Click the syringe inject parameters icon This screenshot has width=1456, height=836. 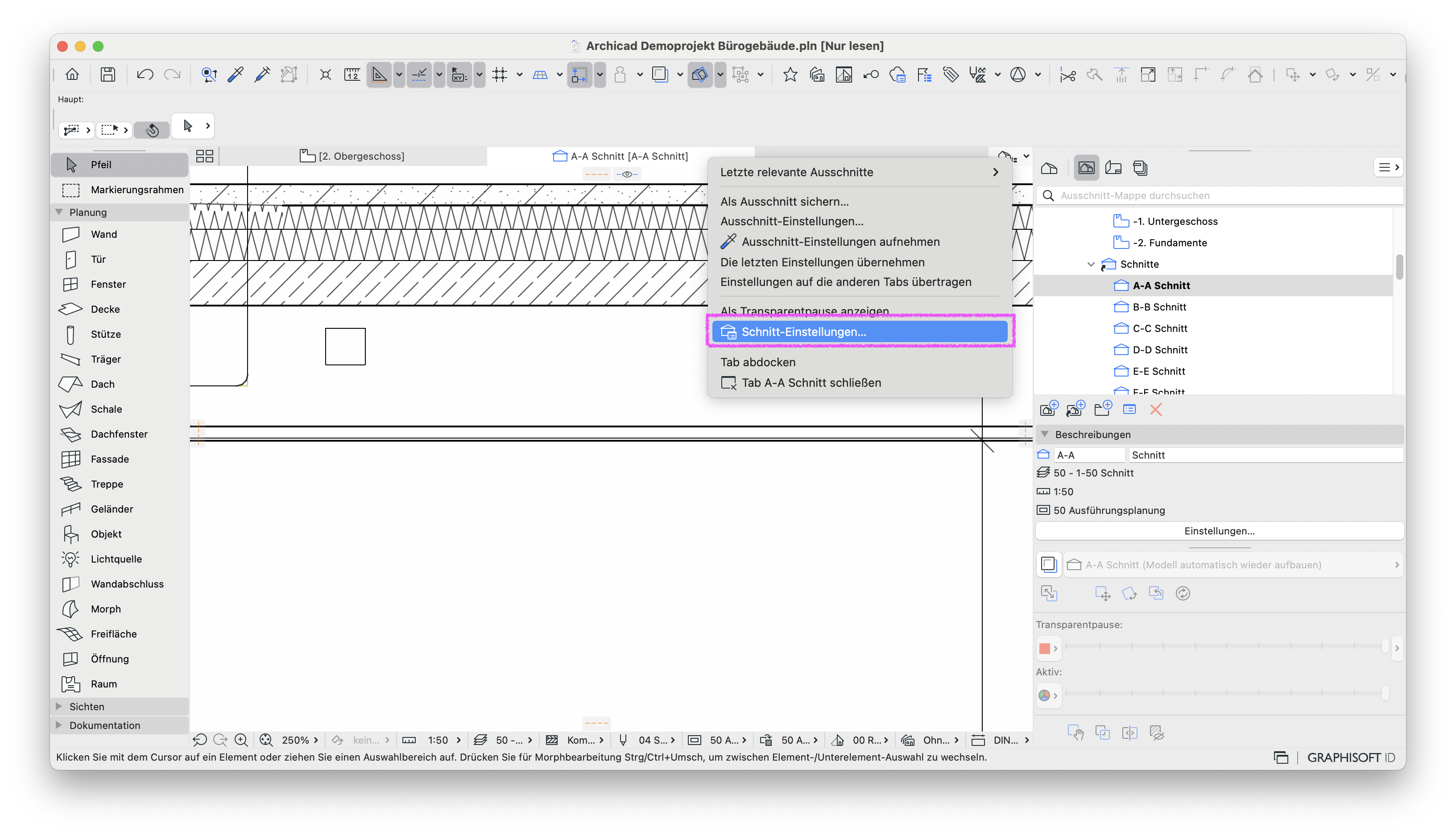[x=262, y=74]
